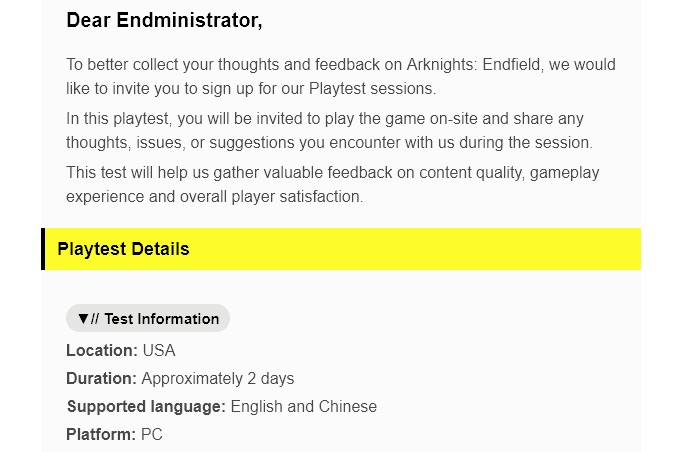
Task: Click the Dear Endministrator greeting
Action: click(164, 20)
